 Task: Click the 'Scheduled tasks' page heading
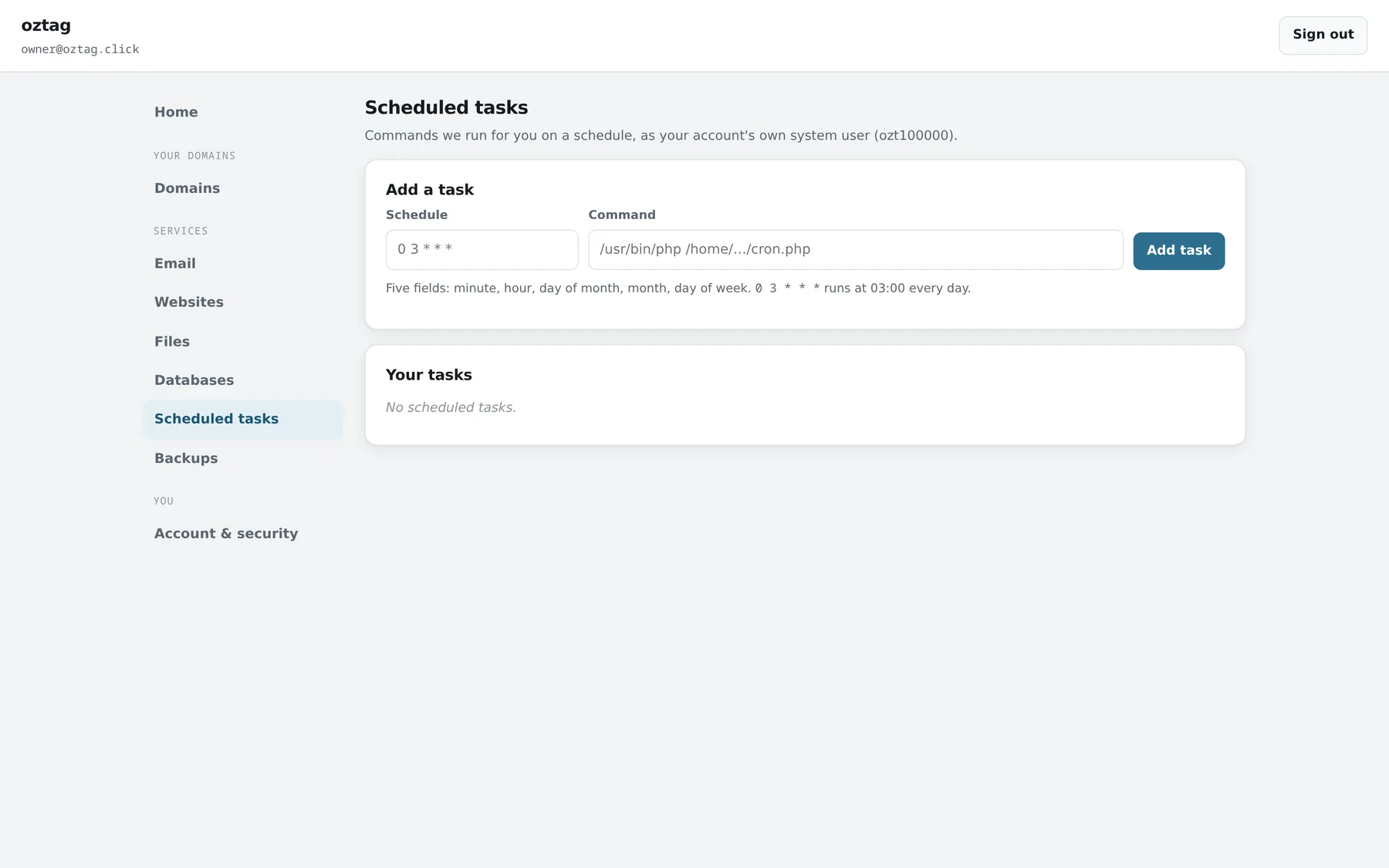click(x=446, y=108)
